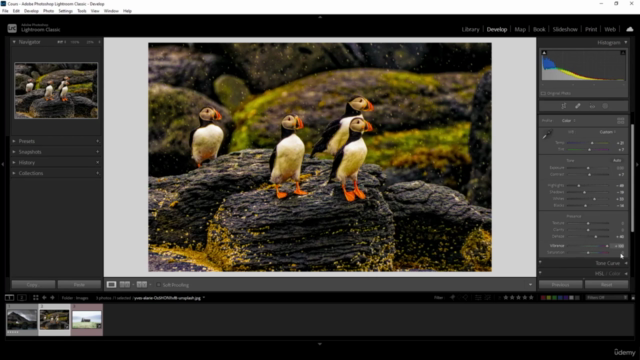Filter by five star rating

click(x=531, y=298)
